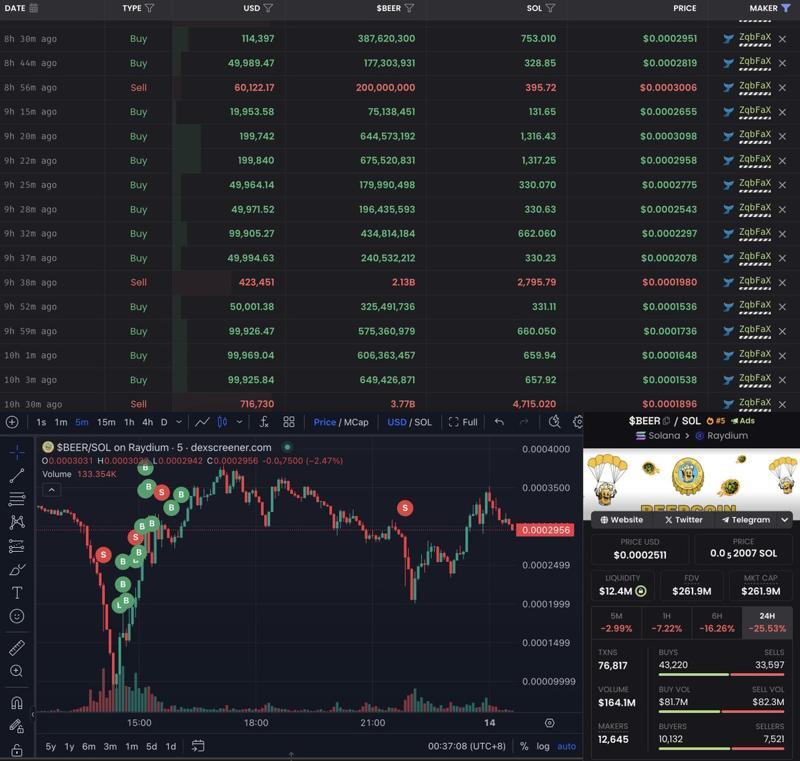The width and height of the screenshot is (800, 761).
Task: Add a chart to the layout
Action: click(12, 422)
